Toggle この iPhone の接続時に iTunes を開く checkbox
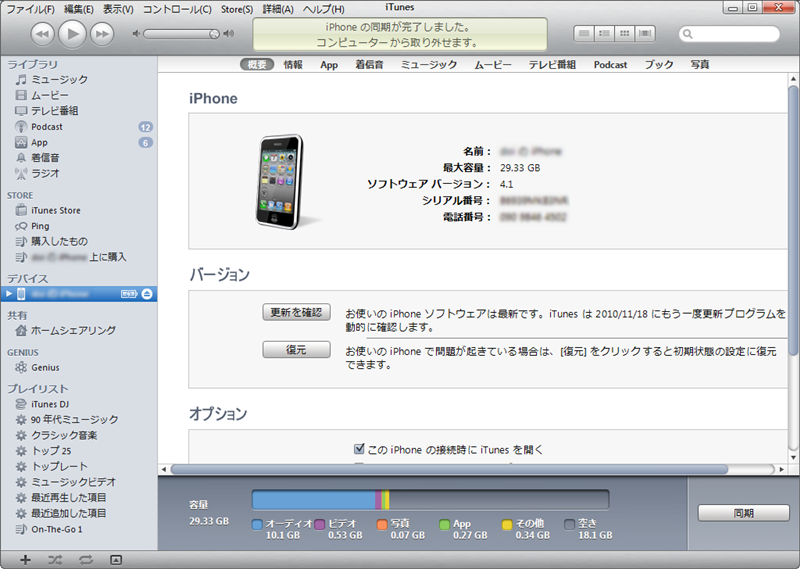The width and height of the screenshot is (800, 569). click(x=359, y=449)
